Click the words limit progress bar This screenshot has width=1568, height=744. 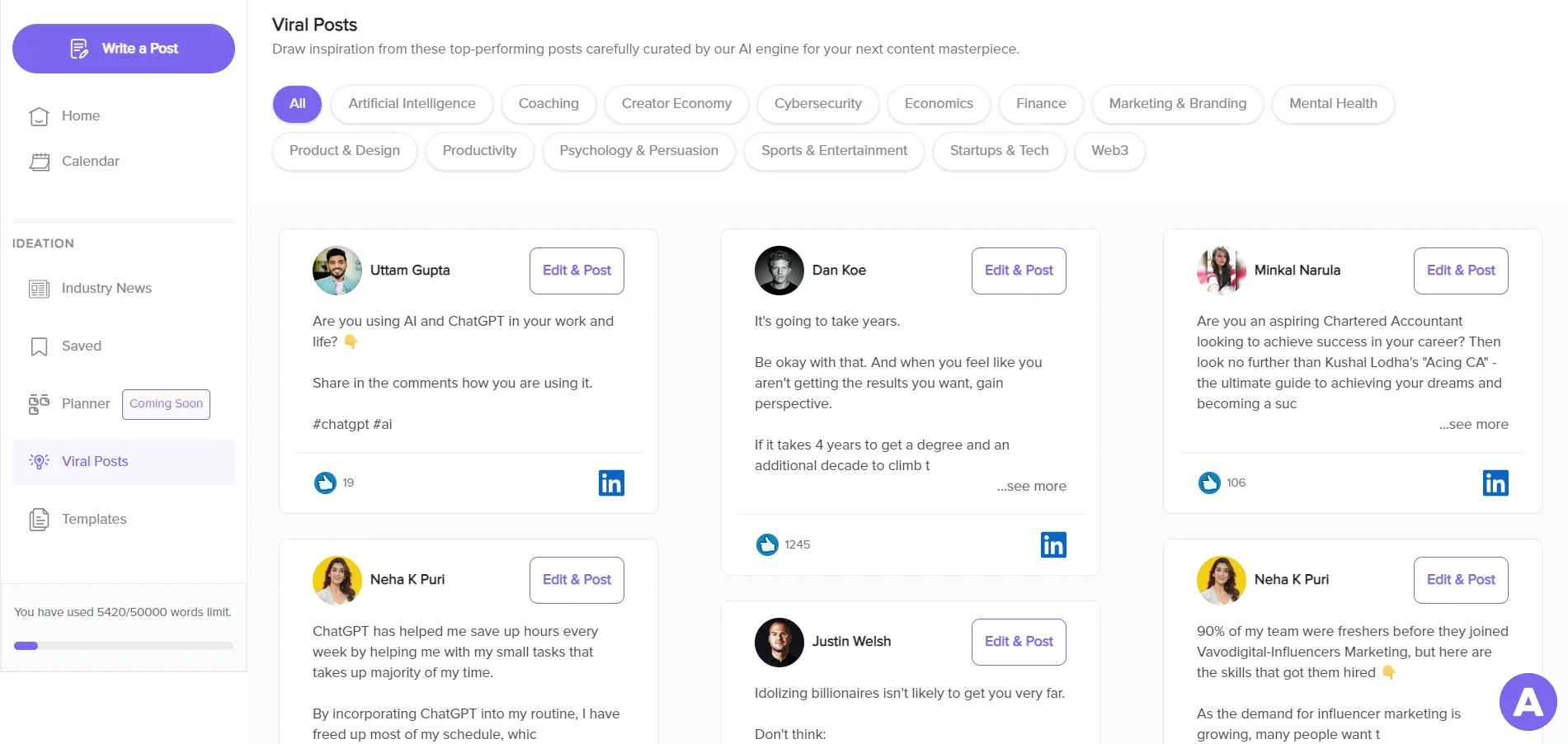124,646
